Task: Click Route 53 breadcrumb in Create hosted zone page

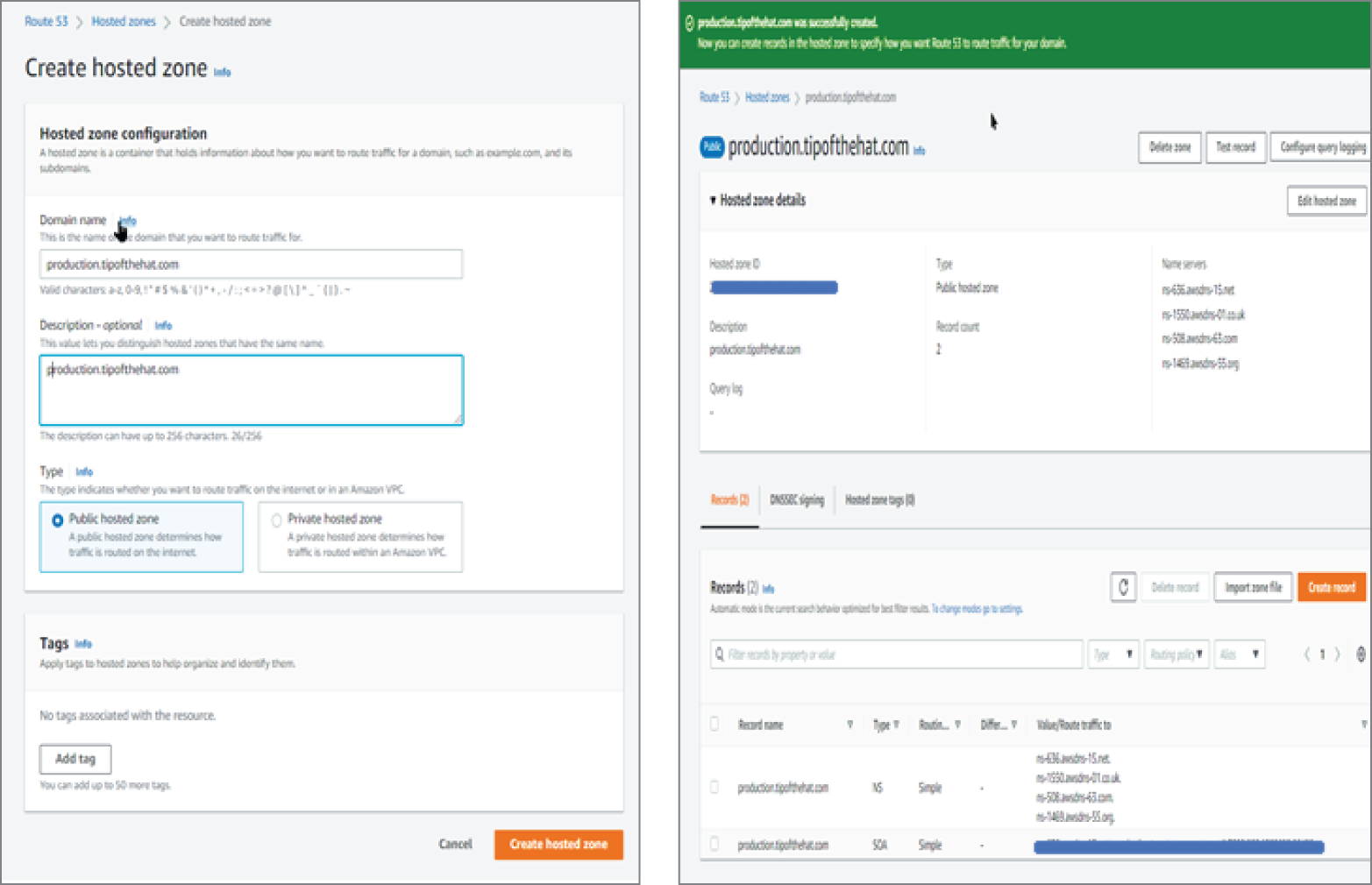Action: 46,21
